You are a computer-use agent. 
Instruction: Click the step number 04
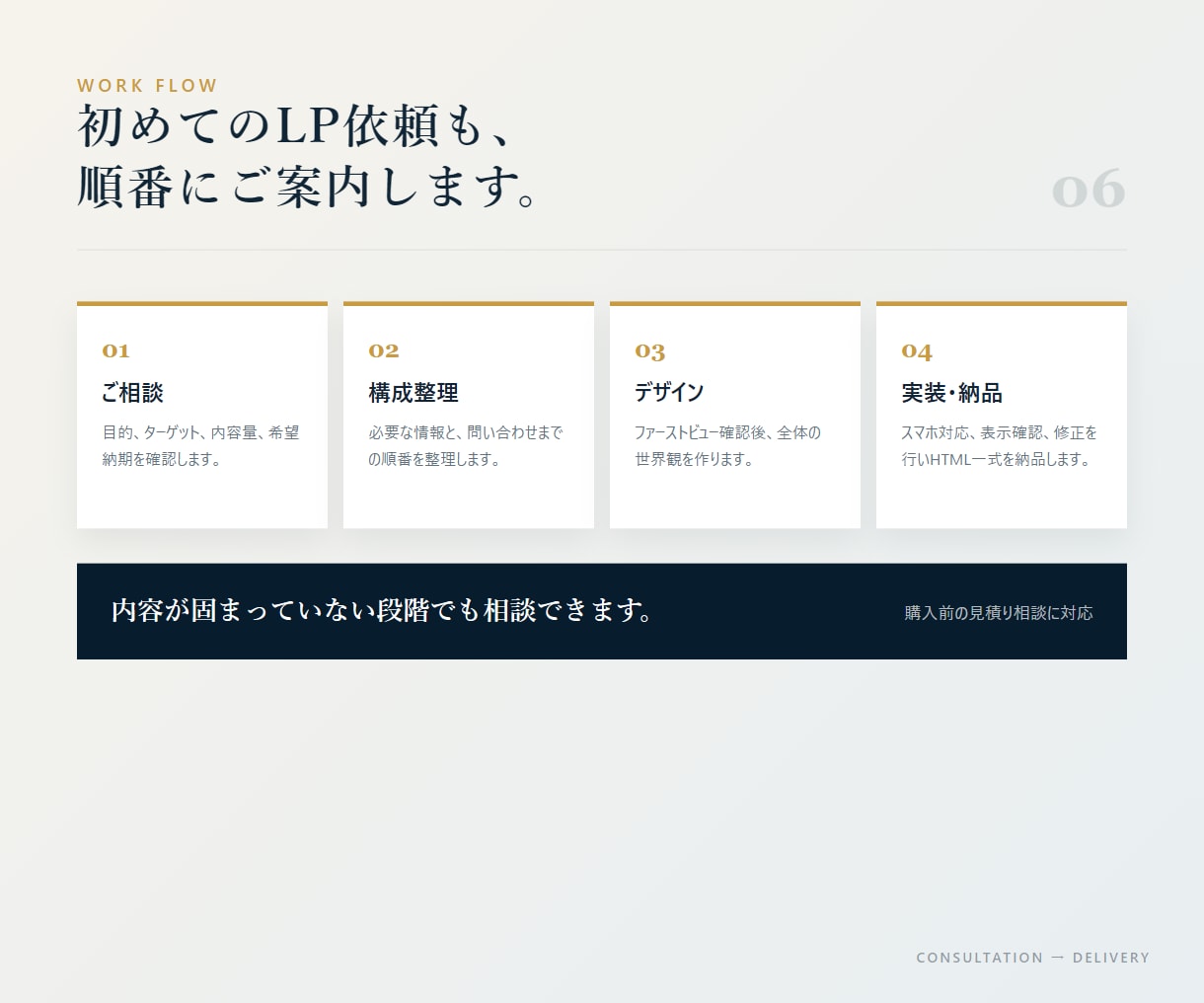point(917,351)
